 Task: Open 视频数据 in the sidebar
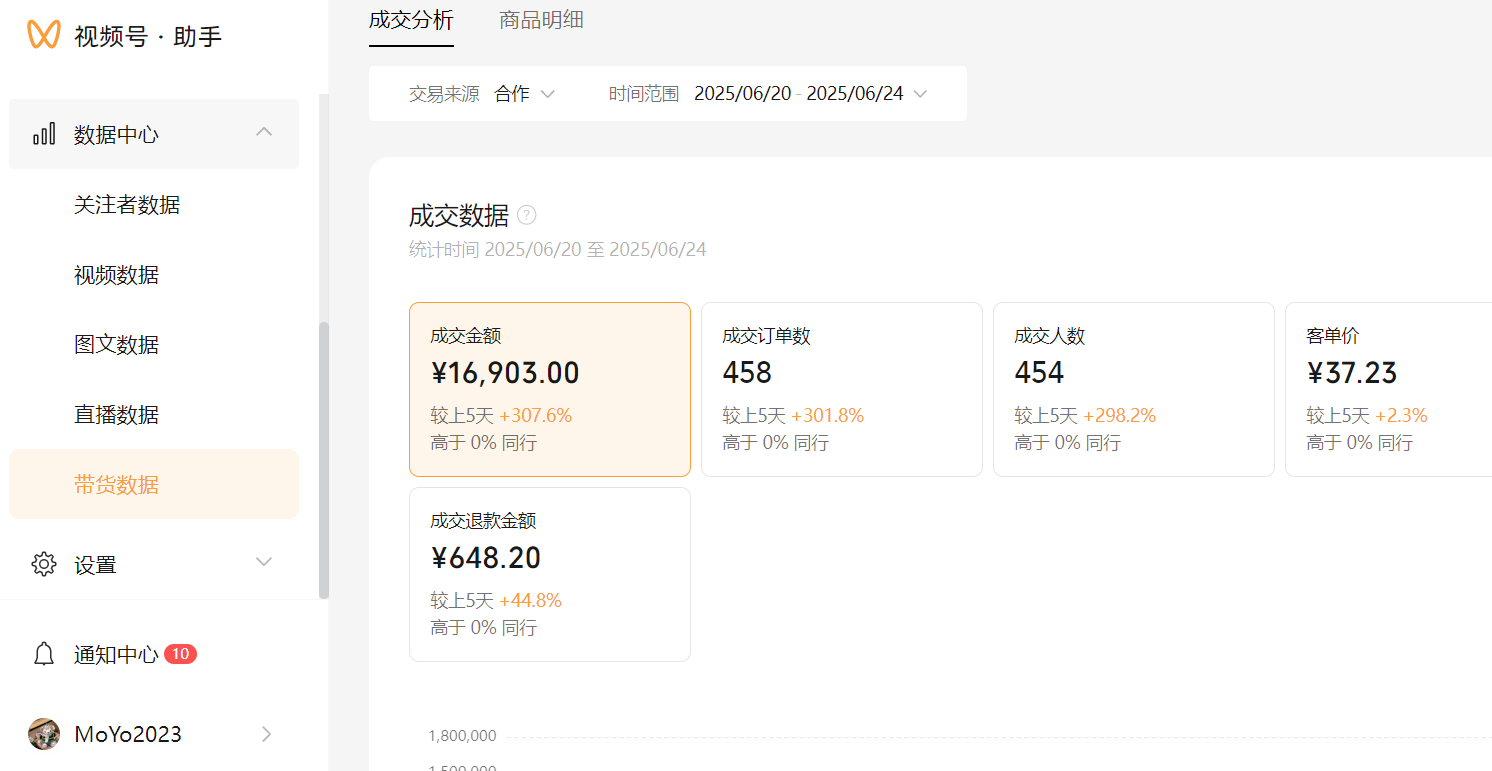(154, 275)
